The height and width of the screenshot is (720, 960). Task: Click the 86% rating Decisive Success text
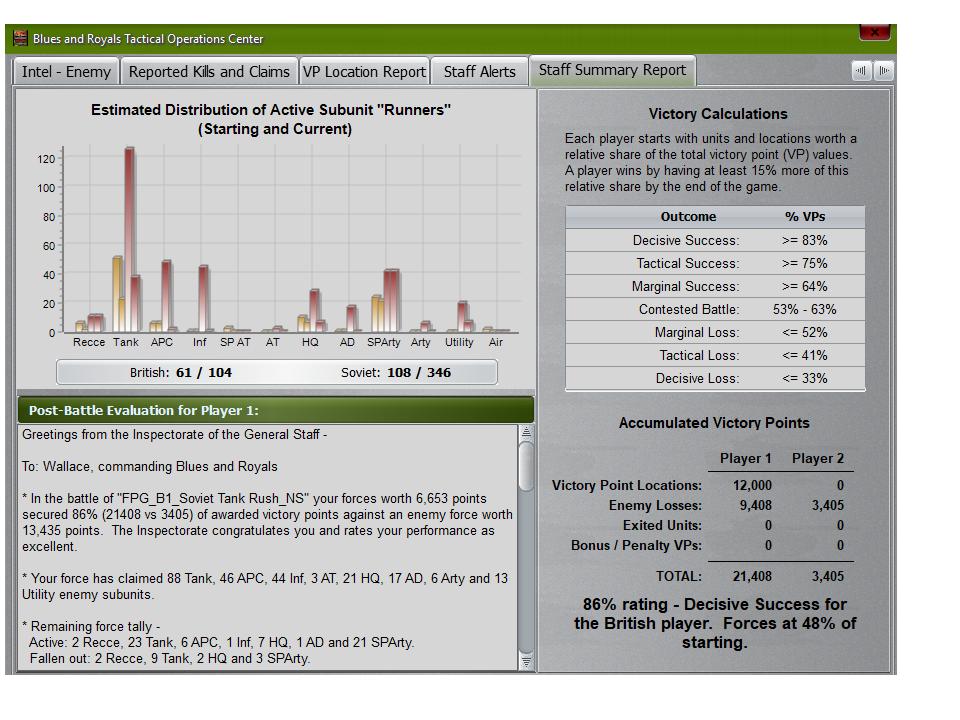coord(714,623)
